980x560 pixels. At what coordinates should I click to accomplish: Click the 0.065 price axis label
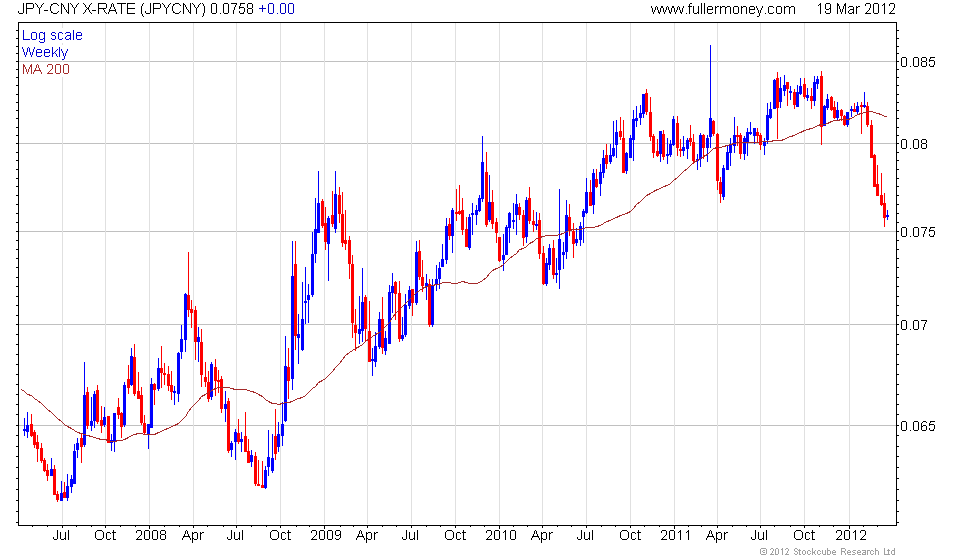click(x=918, y=426)
